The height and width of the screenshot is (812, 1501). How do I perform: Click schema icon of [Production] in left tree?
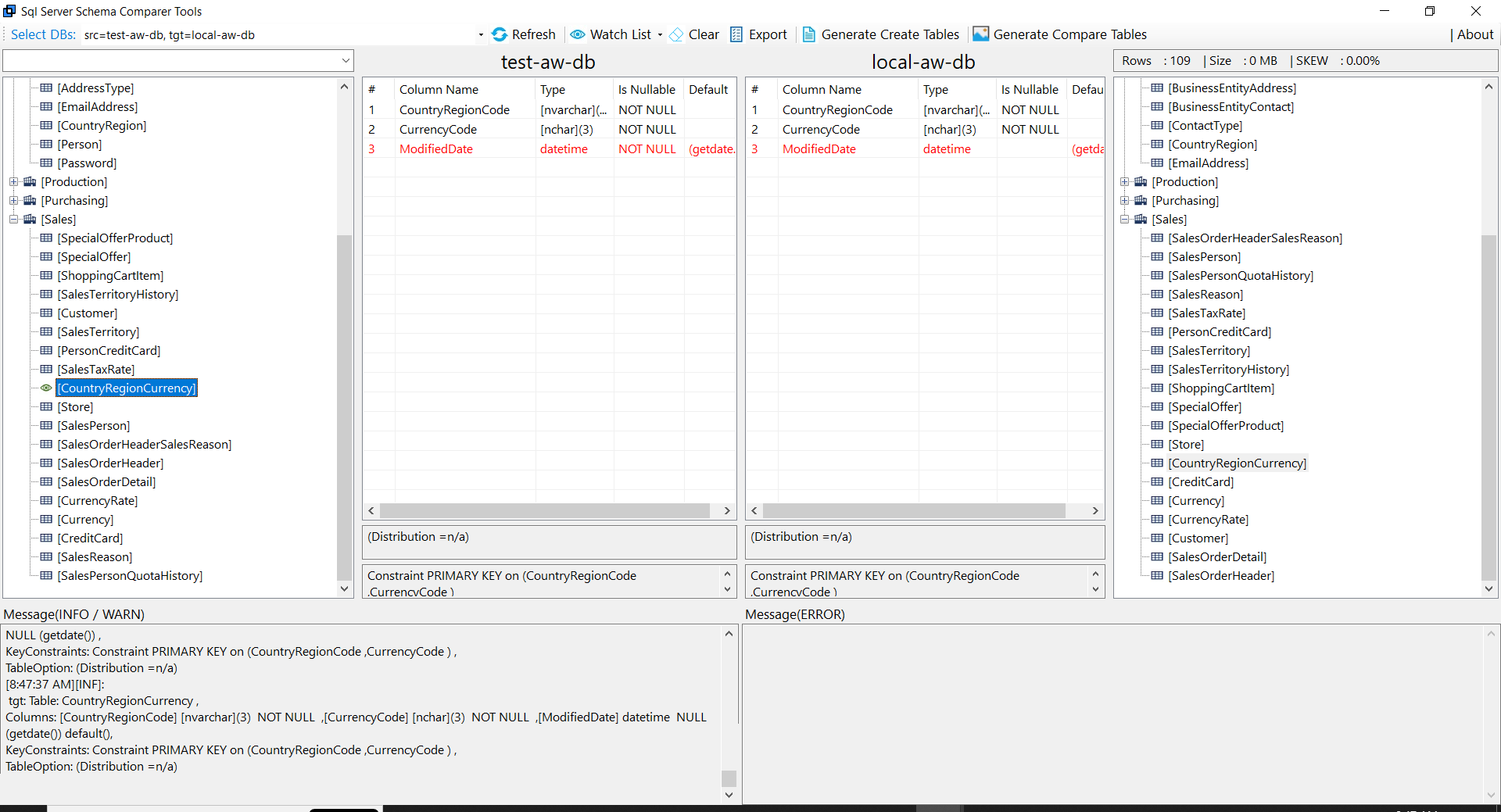click(x=30, y=181)
